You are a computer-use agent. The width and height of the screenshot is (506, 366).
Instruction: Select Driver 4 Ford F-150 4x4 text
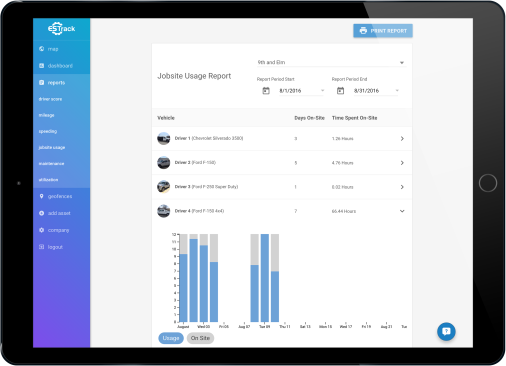pos(199,211)
